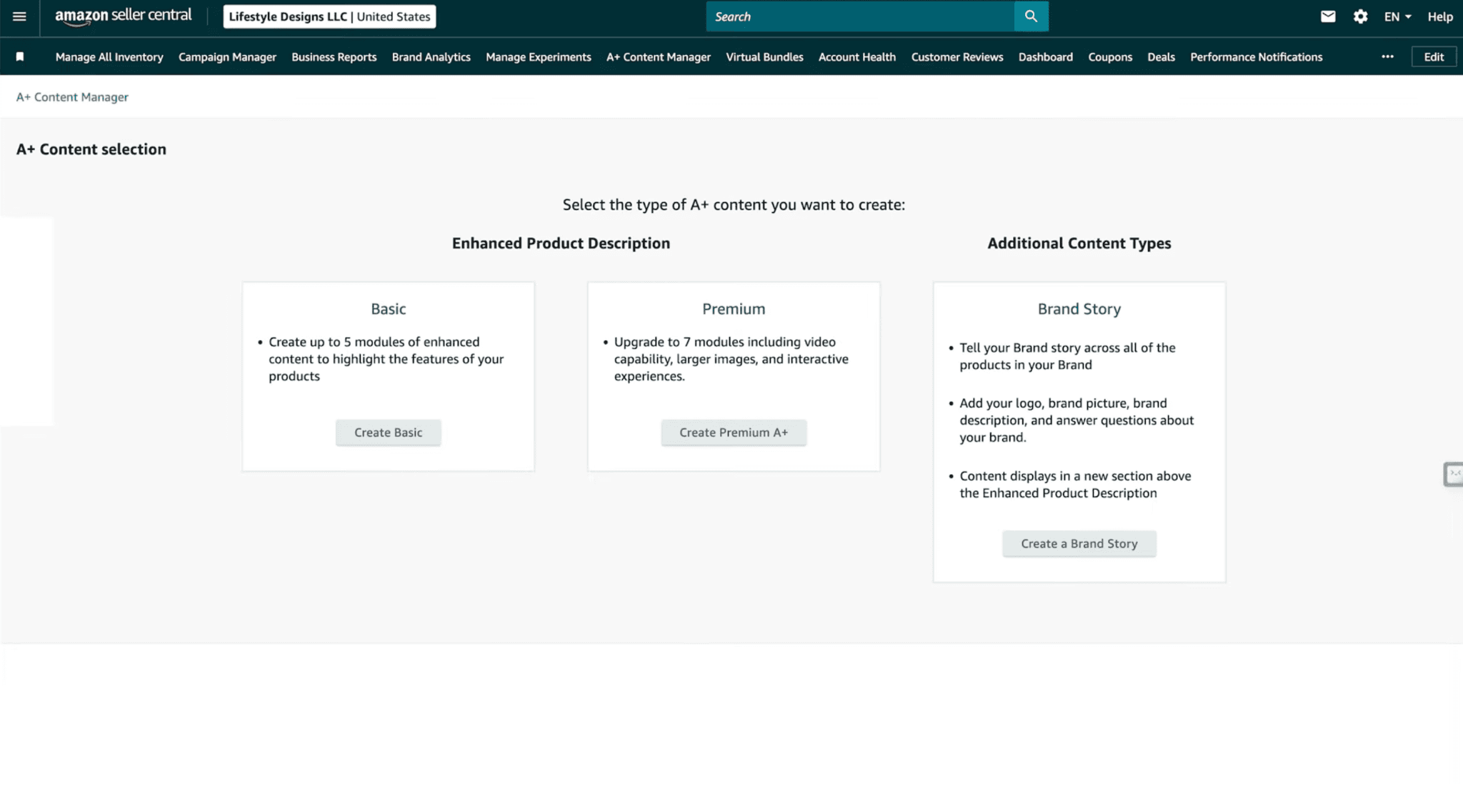Click the 'Tell your Brand story' bullet text
Screen dimensions: 1463x812
[x=1067, y=356]
